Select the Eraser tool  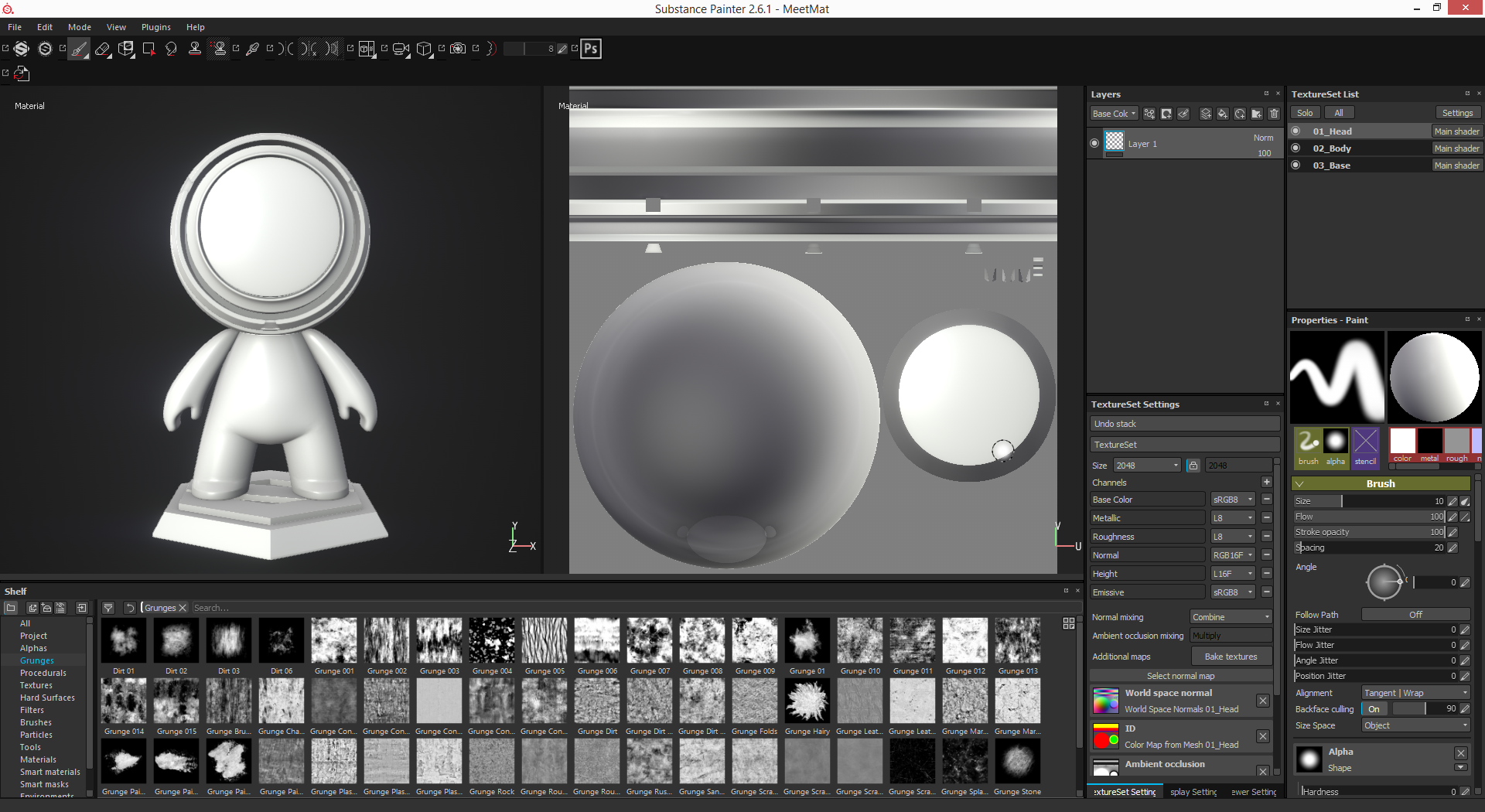pyautogui.click(x=102, y=49)
